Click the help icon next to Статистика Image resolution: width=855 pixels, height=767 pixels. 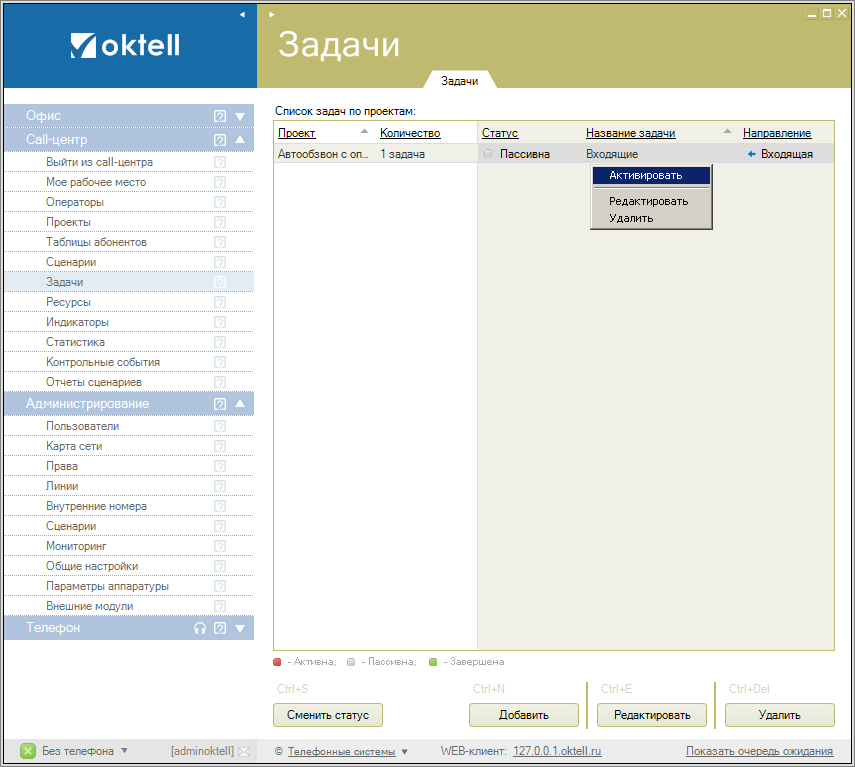coord(220,342)
